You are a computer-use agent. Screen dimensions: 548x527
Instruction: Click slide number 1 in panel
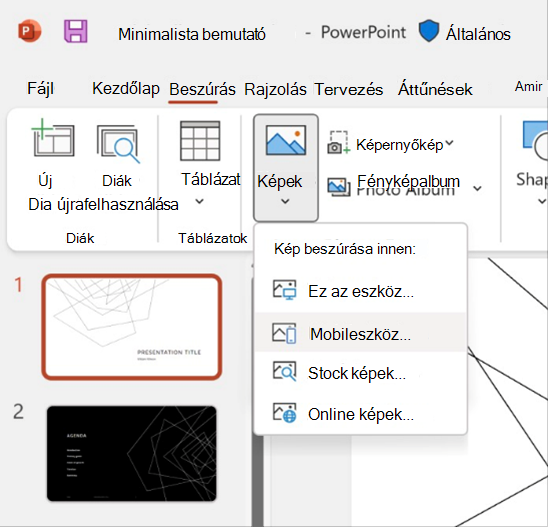(19, 284)
